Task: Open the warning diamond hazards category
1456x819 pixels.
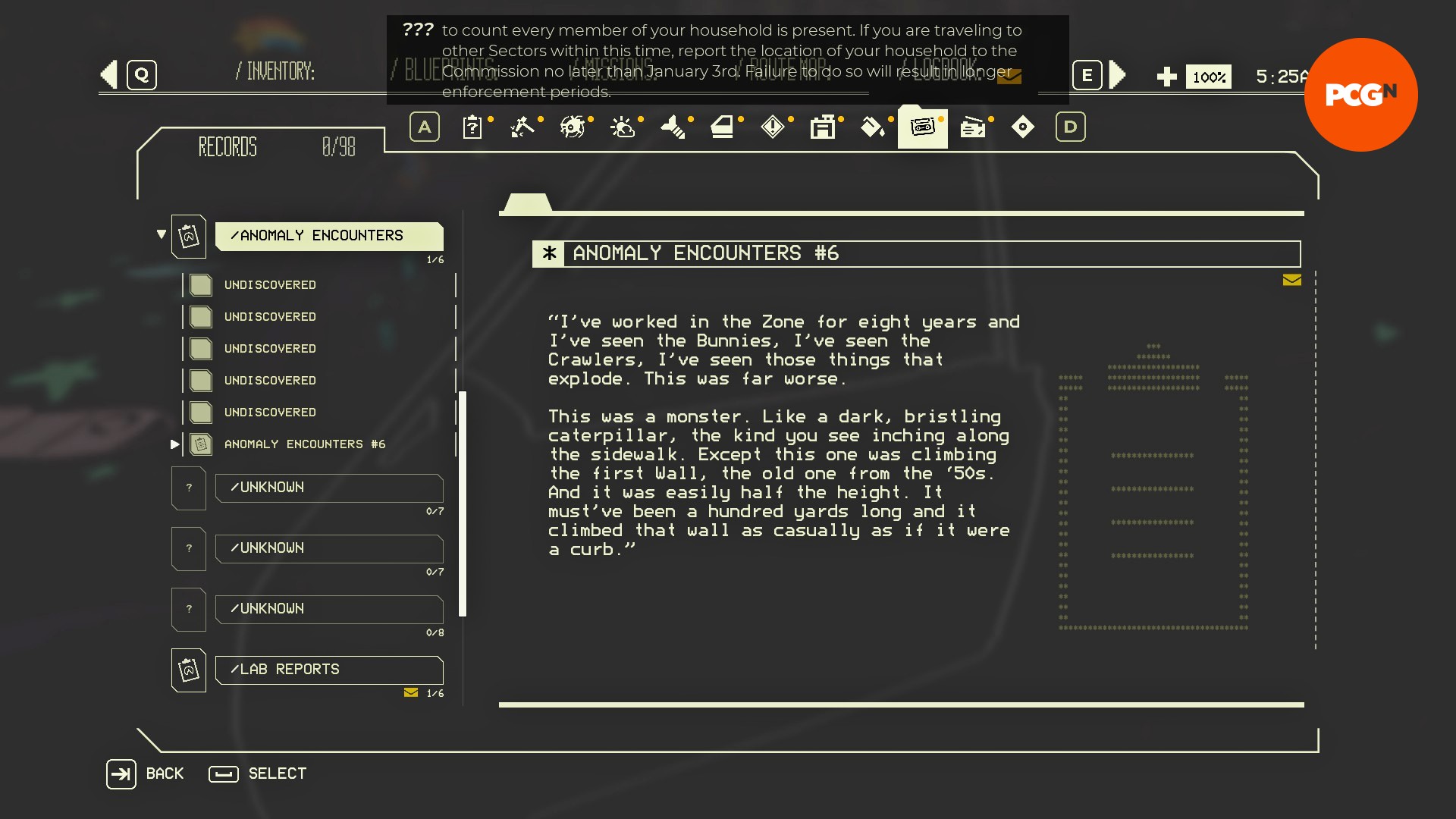Action: (773, 127)
